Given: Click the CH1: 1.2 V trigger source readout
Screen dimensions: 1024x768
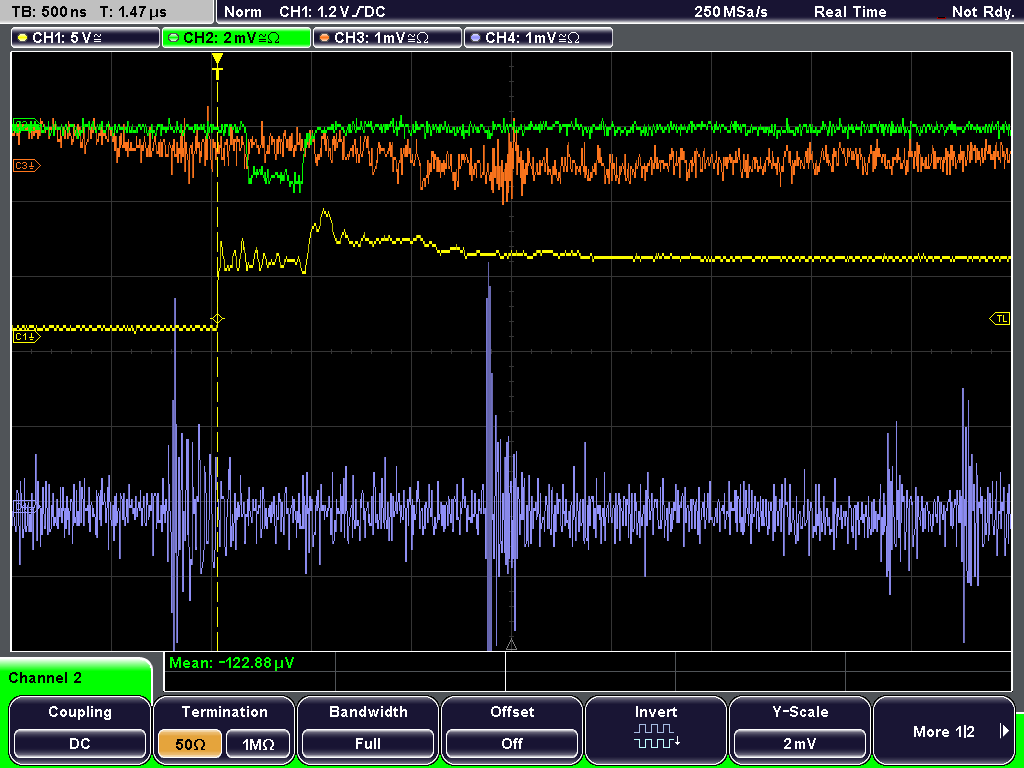Looking at the screenshot, I should pos(332,12).
